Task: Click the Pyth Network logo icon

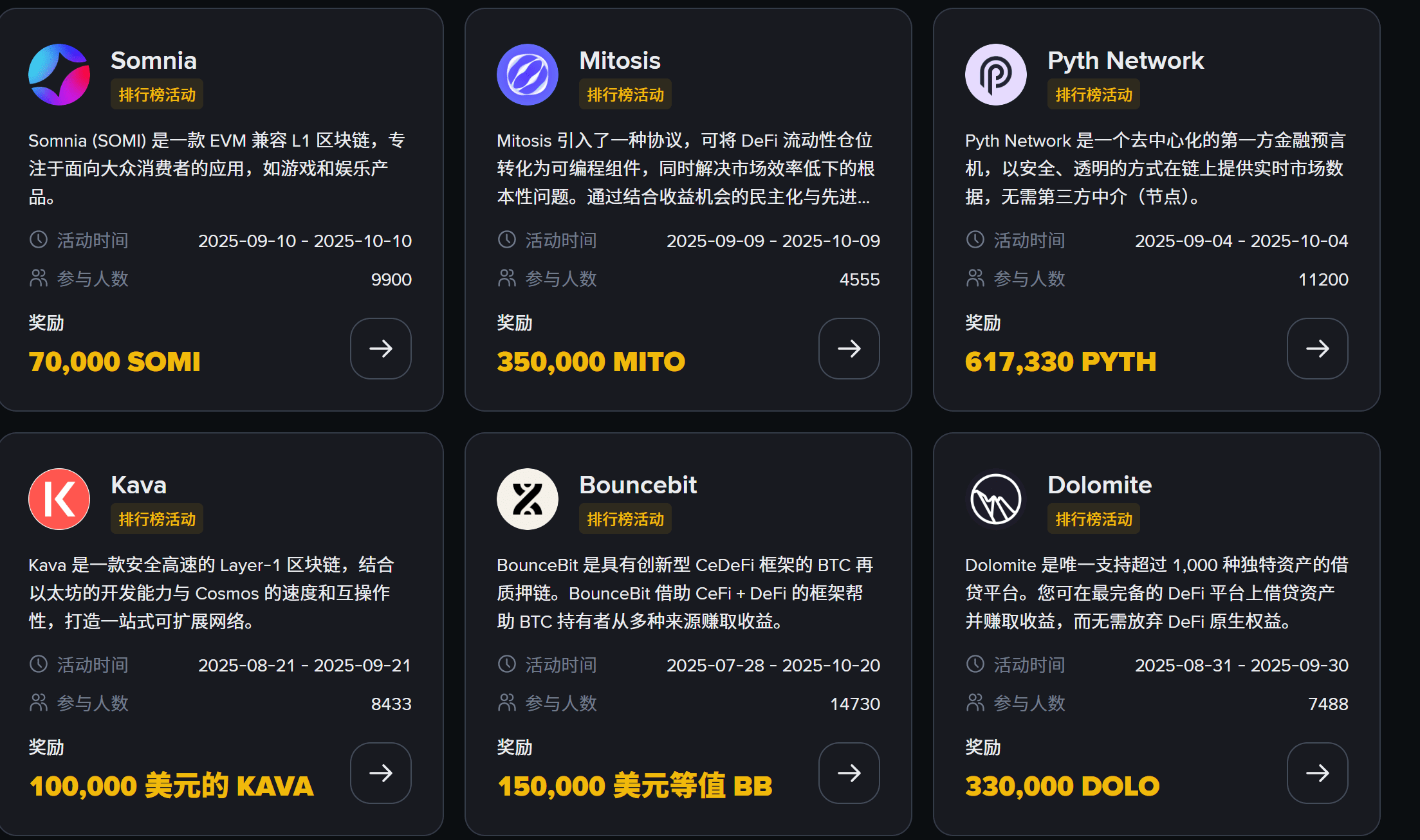Action: click(996, 75)
